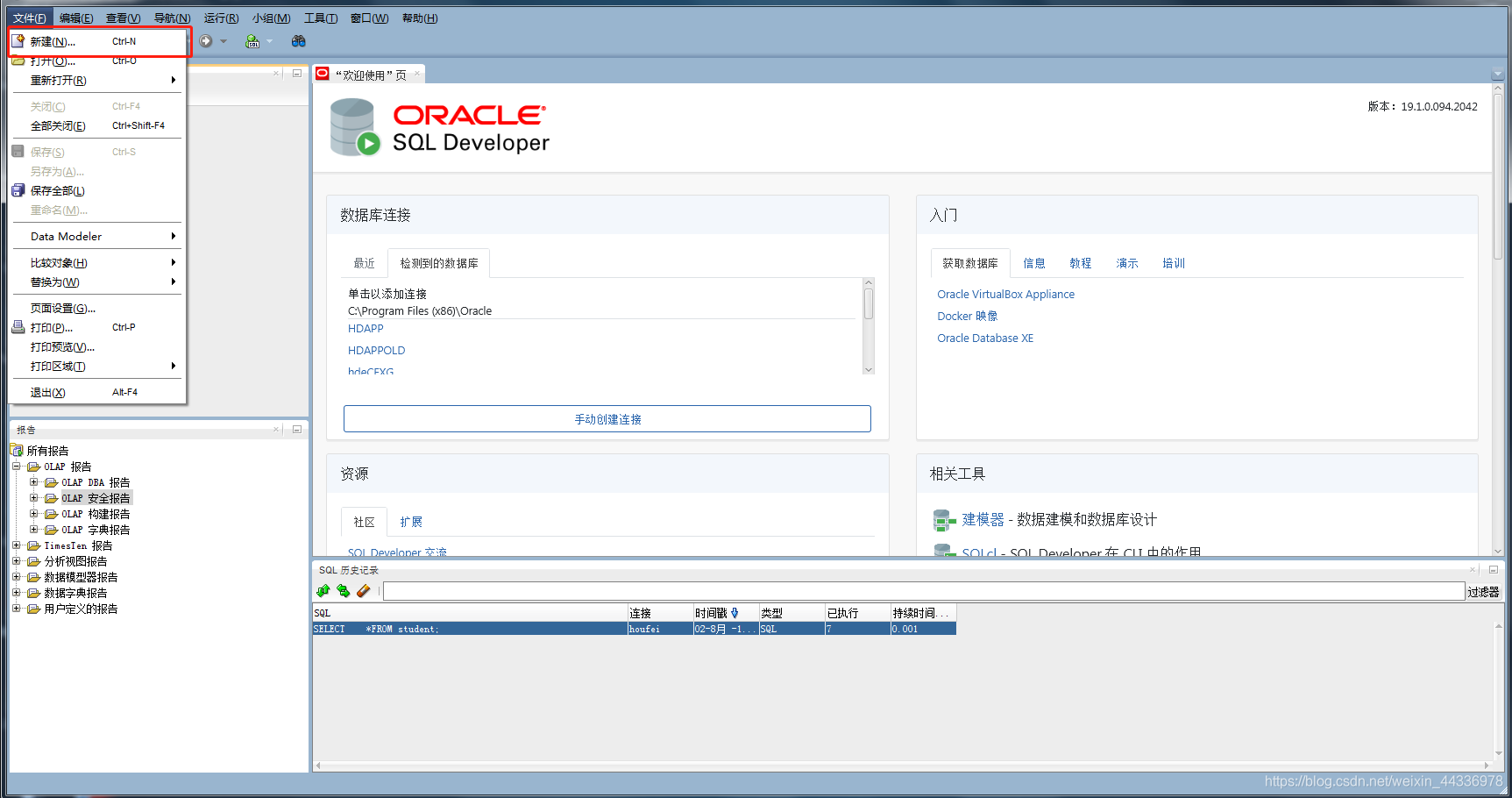Minimize the SQL 历史记录 panel
The height and width of the screenshot is (798, 1512).
[1494, 570]
